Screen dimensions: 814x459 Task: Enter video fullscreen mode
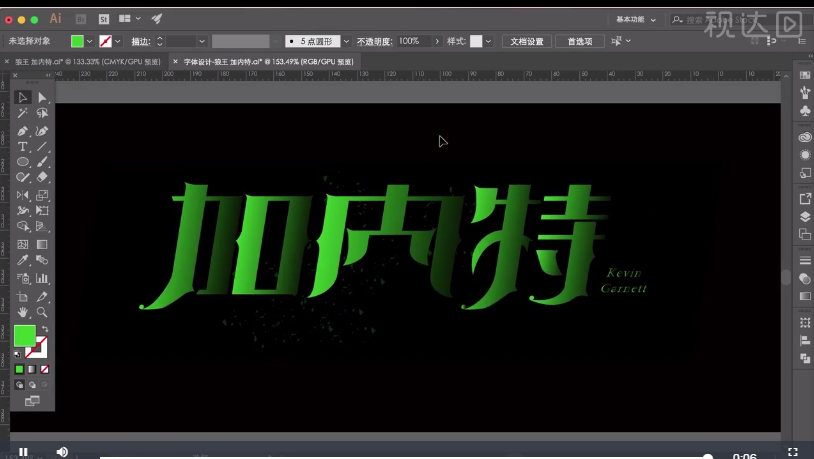click(792, 452)
